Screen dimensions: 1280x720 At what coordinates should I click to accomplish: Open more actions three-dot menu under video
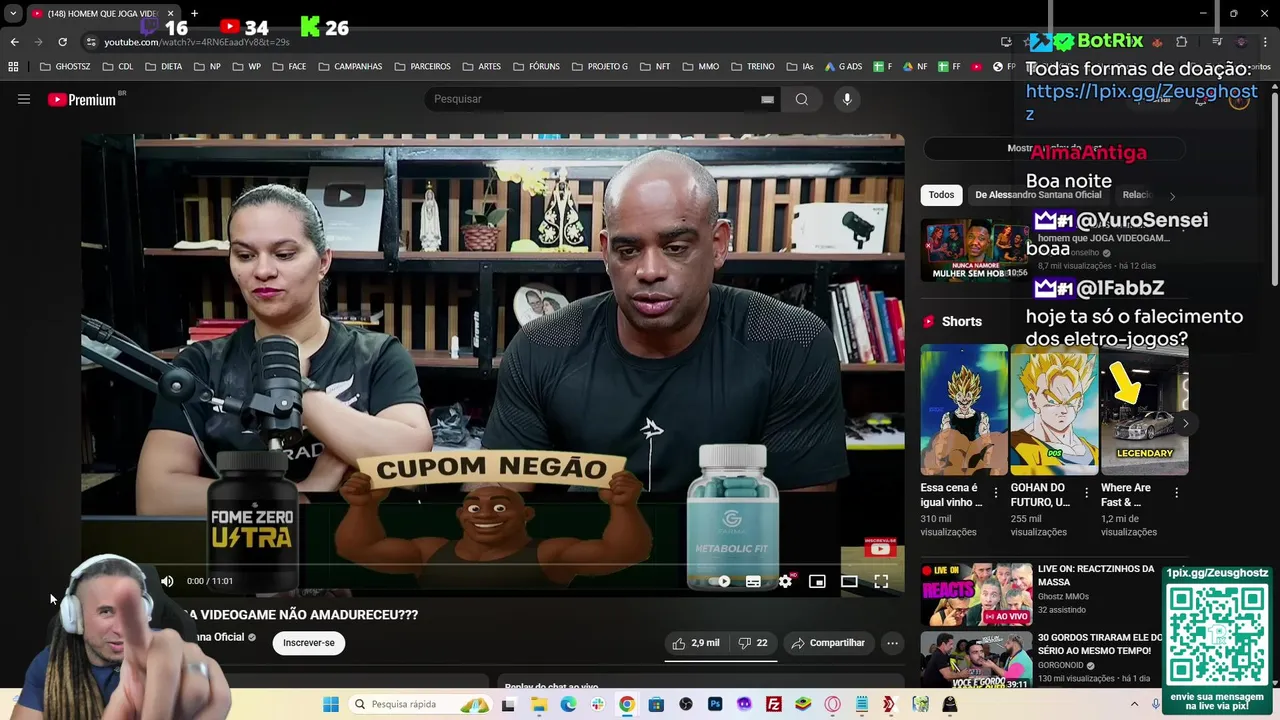pyautogui.click(x=892, y=643)
